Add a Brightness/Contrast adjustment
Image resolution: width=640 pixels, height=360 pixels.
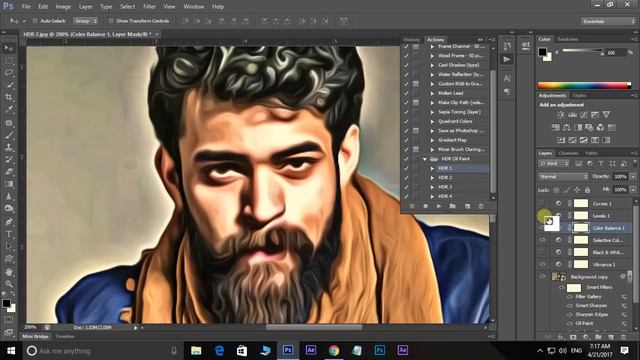pyautogui.click(x=561, y=115)
